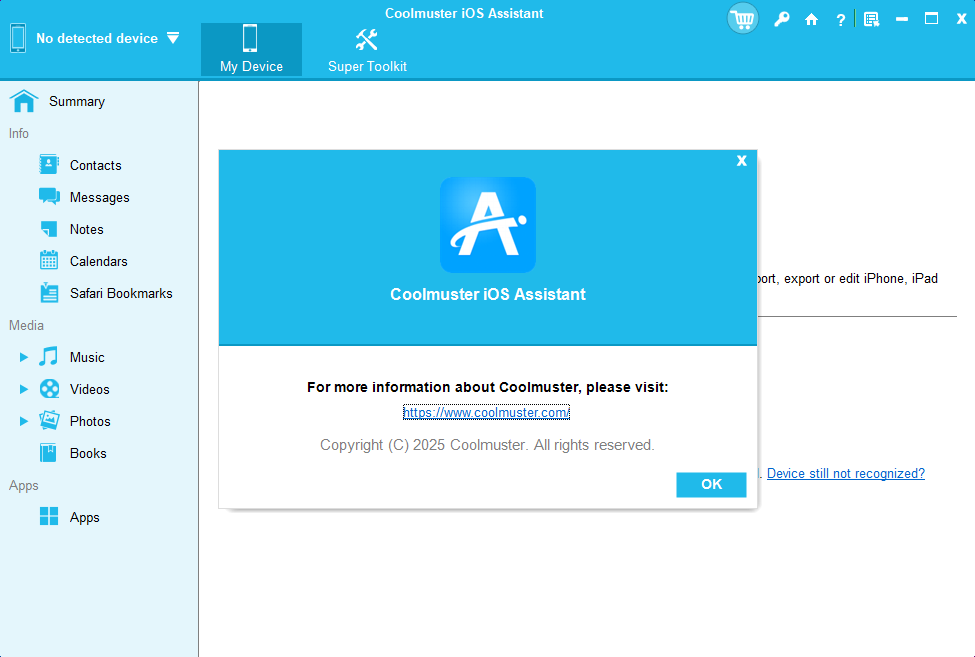
Task: Click the Coolmuster iOS Assistant logo image
Action: click(x=488, y=225)
